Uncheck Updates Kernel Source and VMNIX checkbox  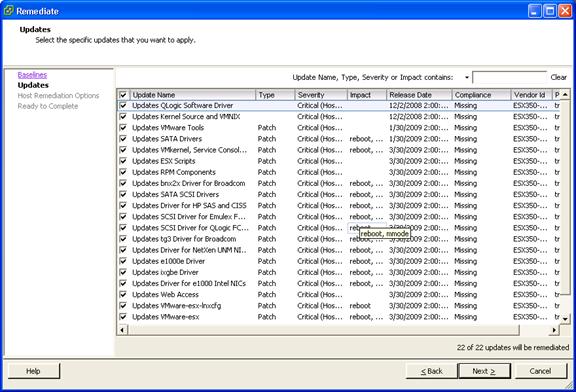(123, 116)
